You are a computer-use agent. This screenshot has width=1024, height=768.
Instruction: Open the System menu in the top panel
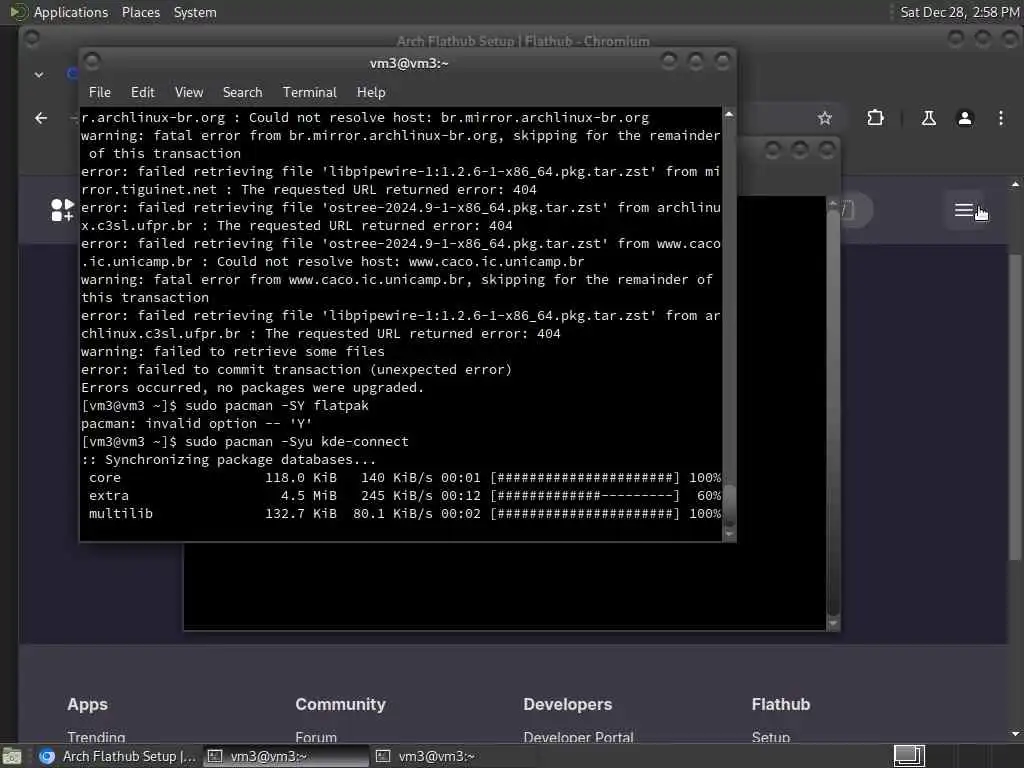pos(195,12)
